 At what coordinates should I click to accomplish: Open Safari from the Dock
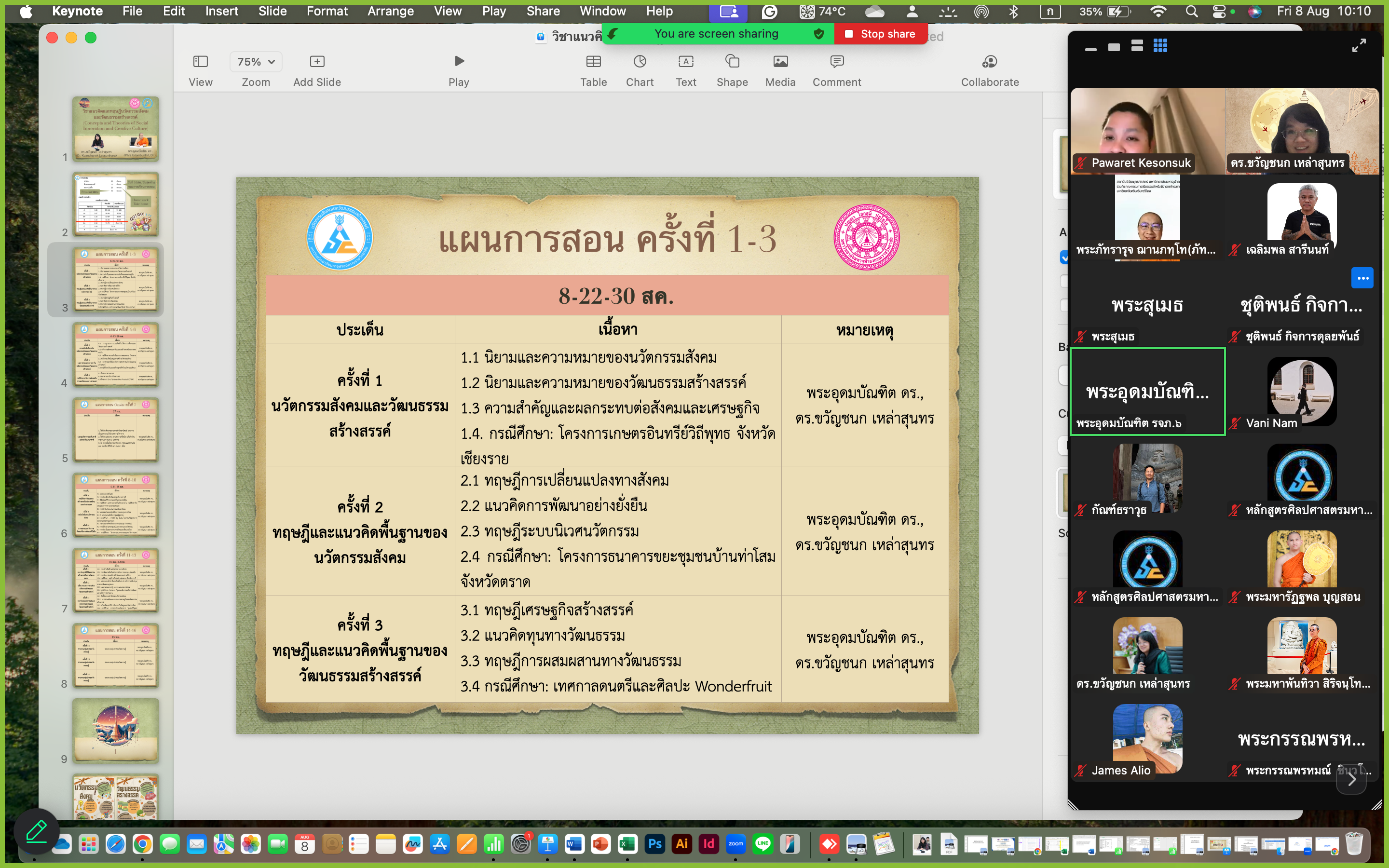coord(115,843)
